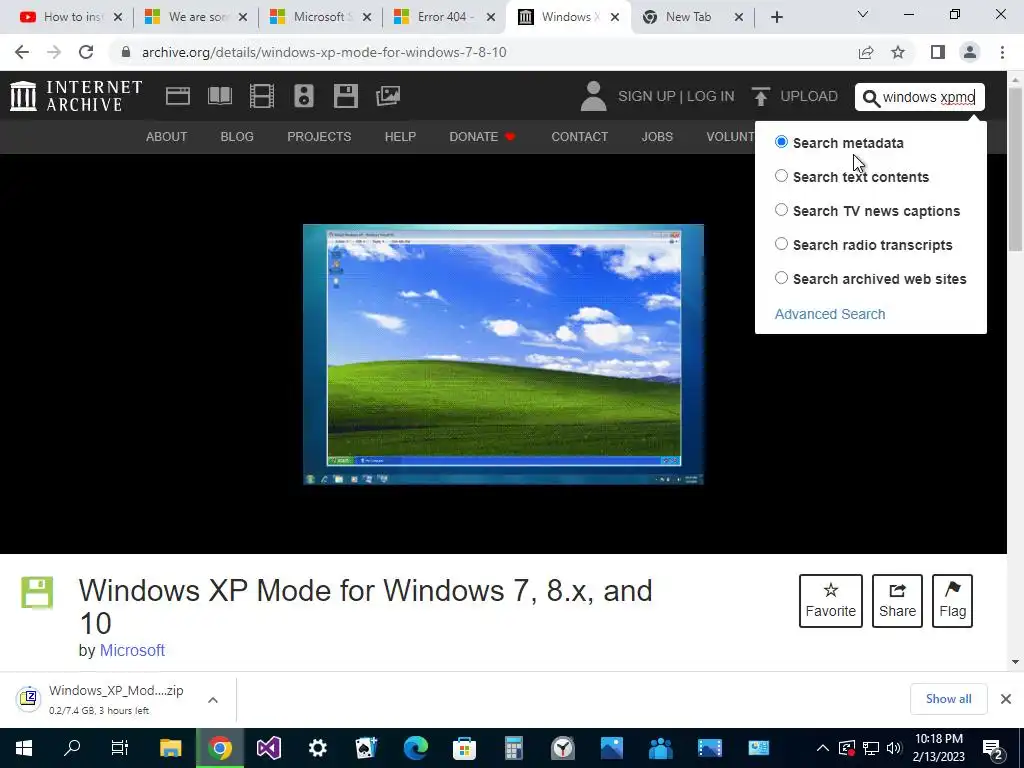
Task: Select Search metadata radio button
Action: click(781, 142)
